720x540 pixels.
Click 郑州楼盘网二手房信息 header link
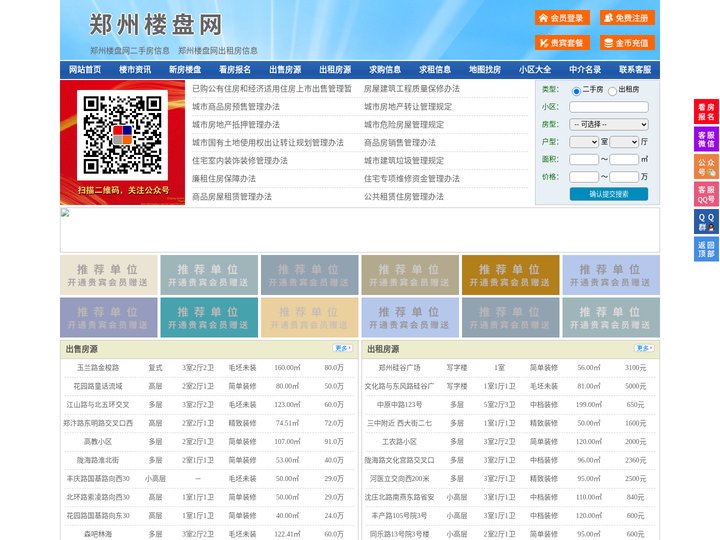(x=130, y=51)
